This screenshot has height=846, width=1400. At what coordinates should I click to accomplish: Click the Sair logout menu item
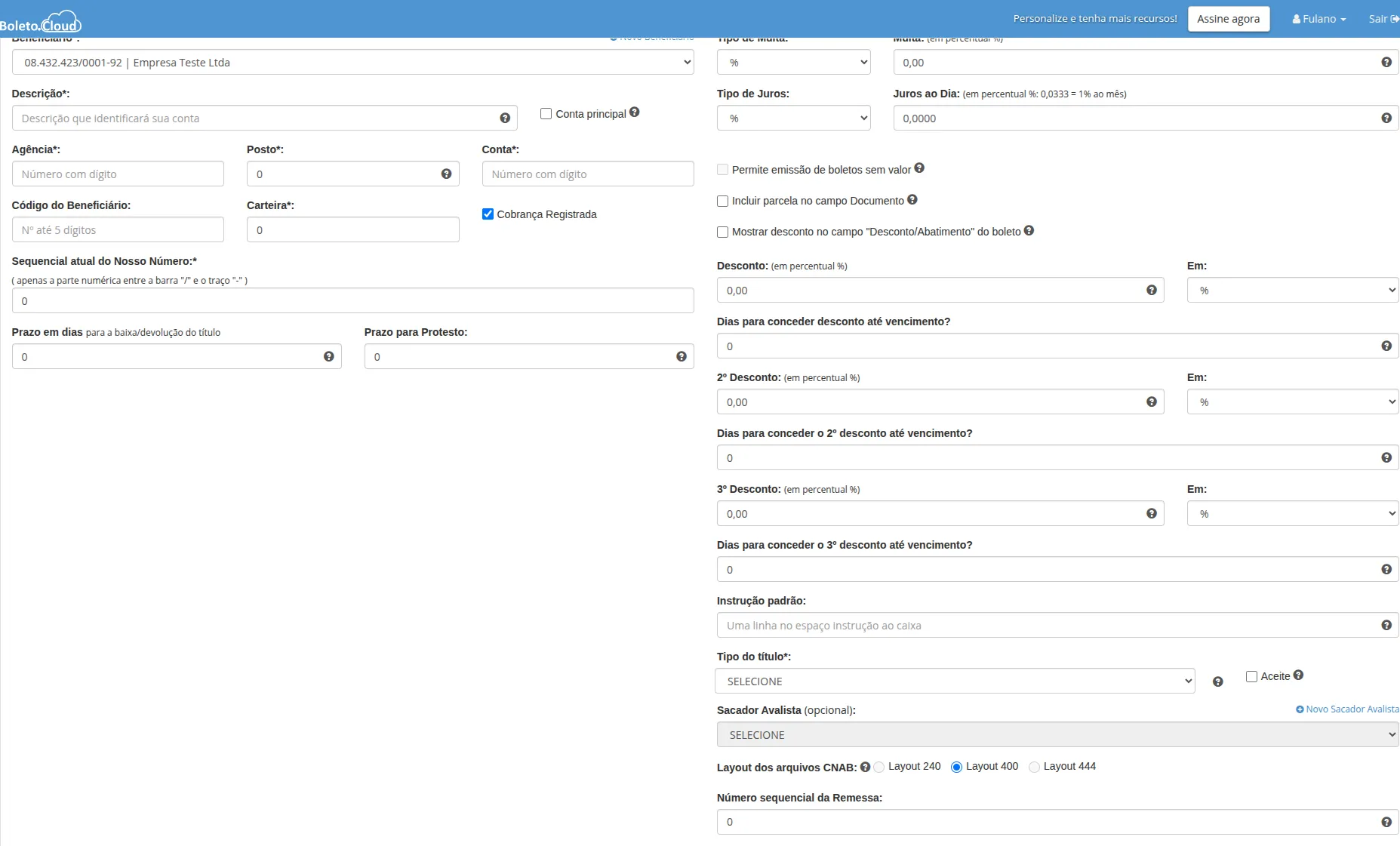click(1383, 19)
